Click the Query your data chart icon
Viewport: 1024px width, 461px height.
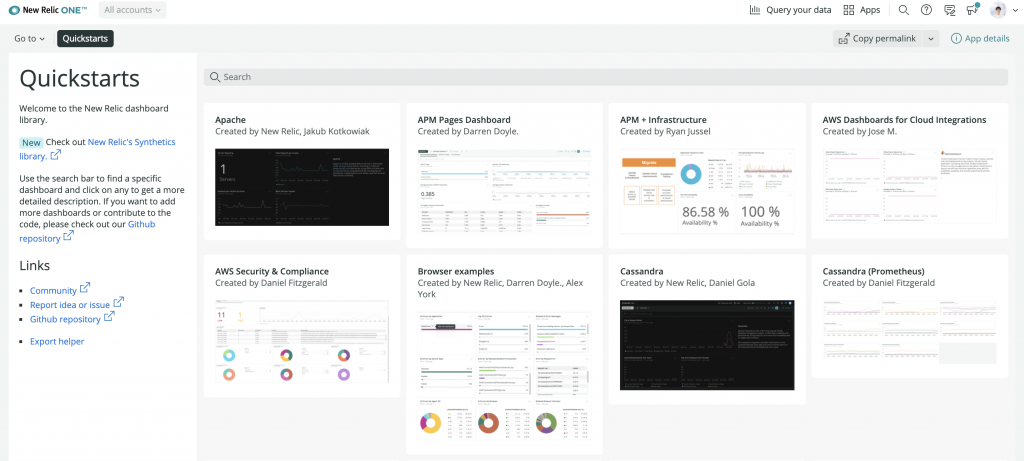click(x=755, y=10)
